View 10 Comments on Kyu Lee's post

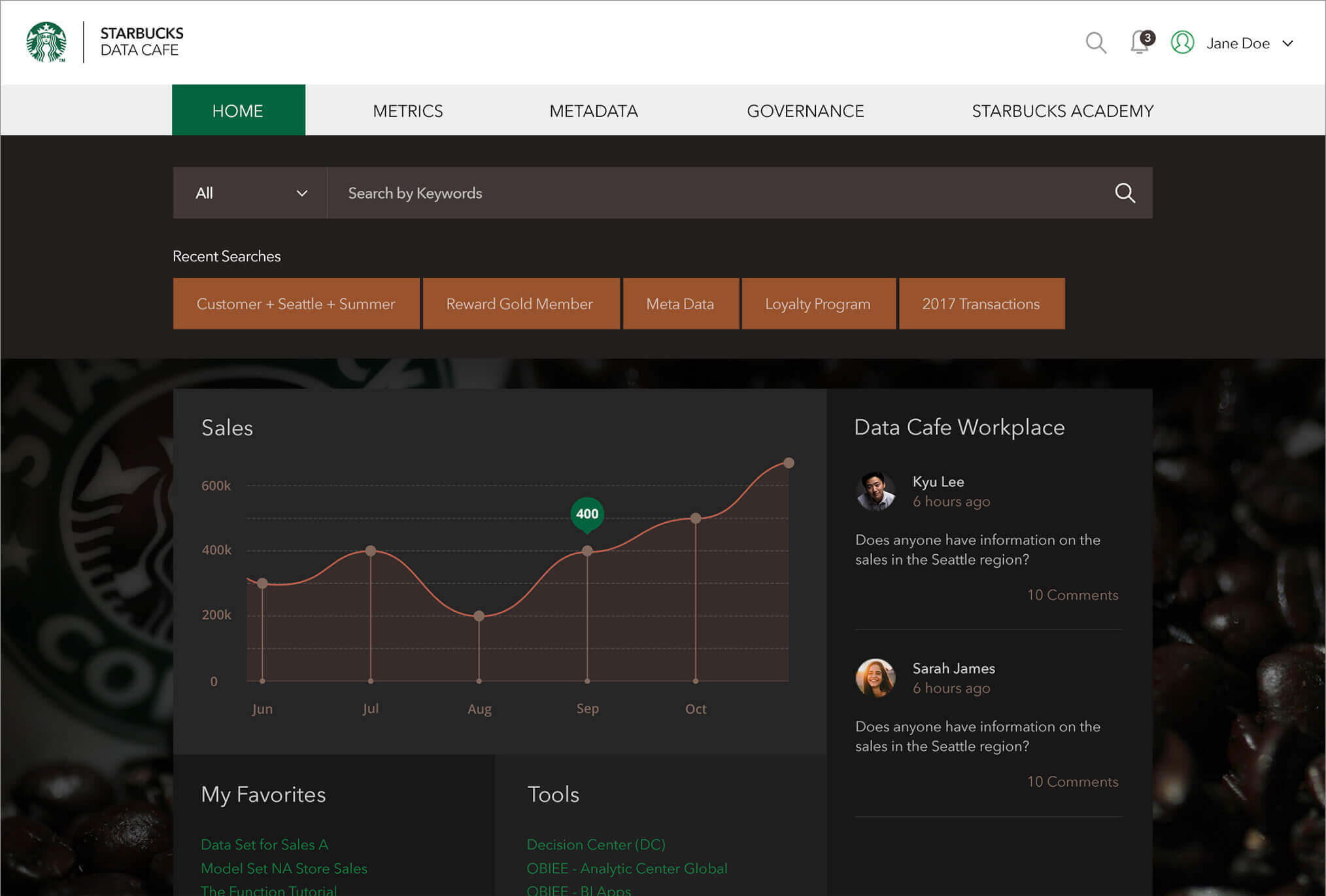click(x=1072, y=595)
